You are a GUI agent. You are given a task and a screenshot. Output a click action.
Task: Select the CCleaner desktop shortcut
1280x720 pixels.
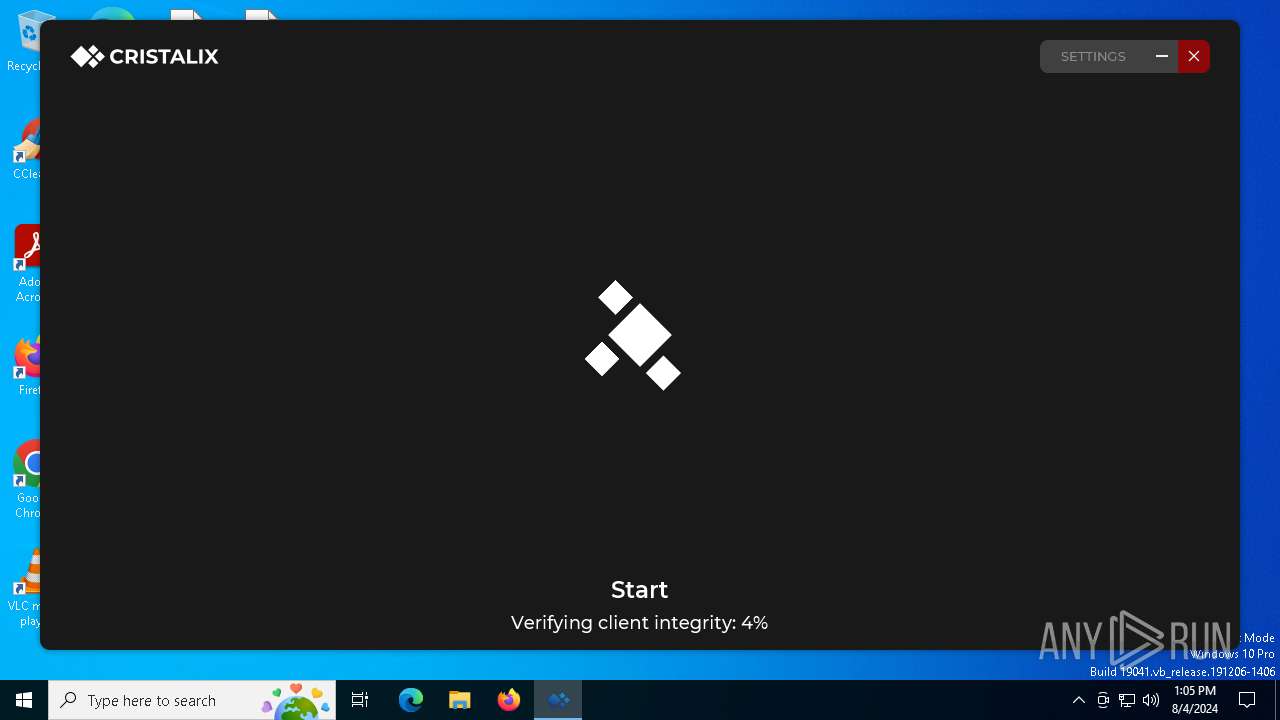coord(28,150)
